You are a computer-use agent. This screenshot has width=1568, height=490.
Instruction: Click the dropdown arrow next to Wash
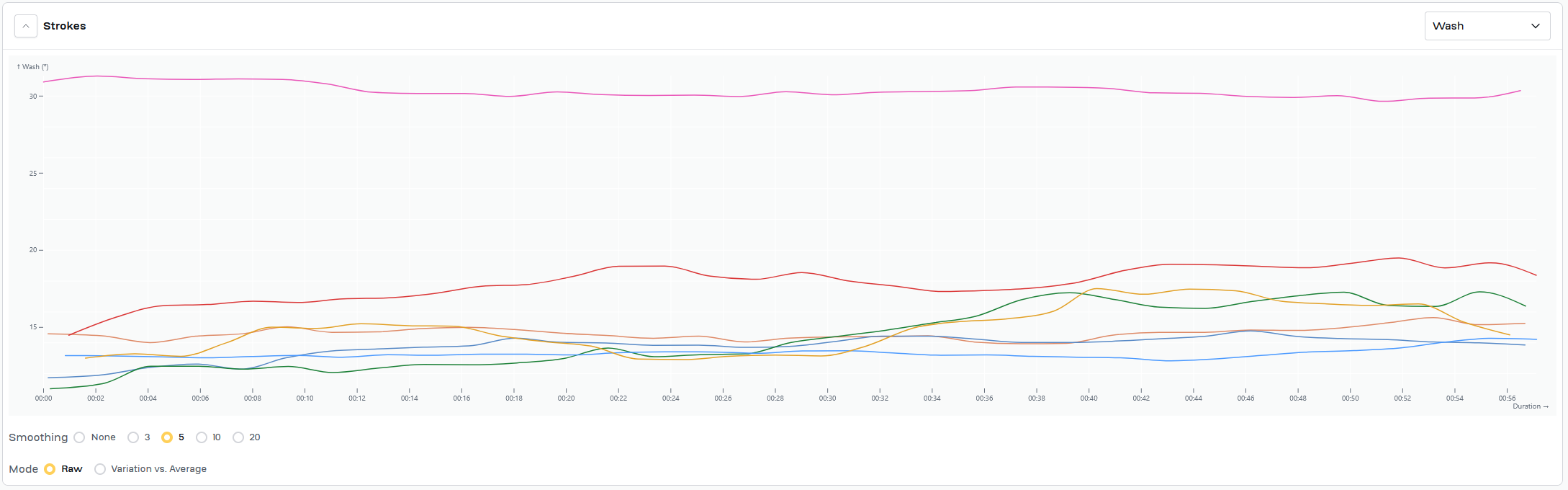click(1535, 26)
